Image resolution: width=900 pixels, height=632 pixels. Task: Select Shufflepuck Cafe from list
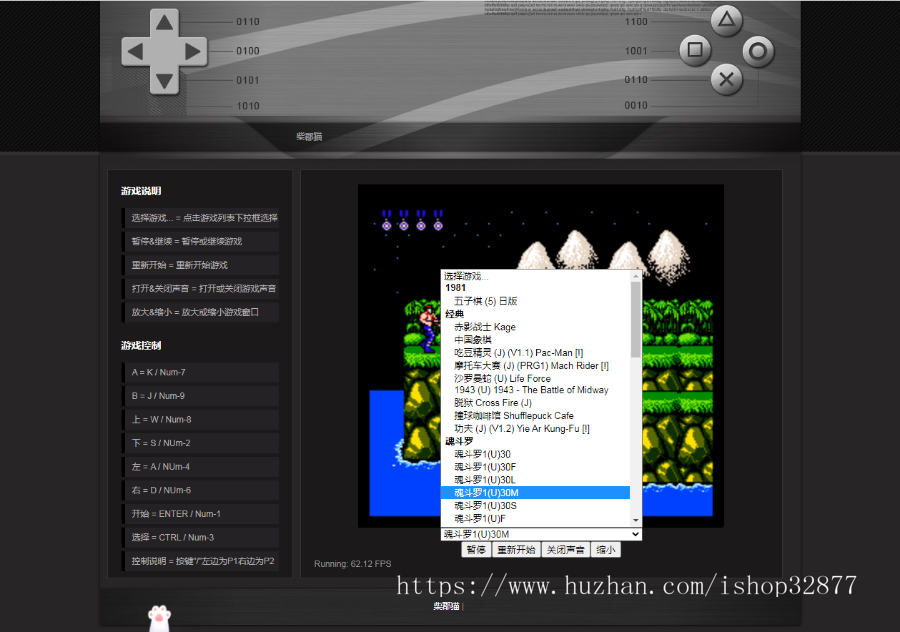(x=535, y=416)
